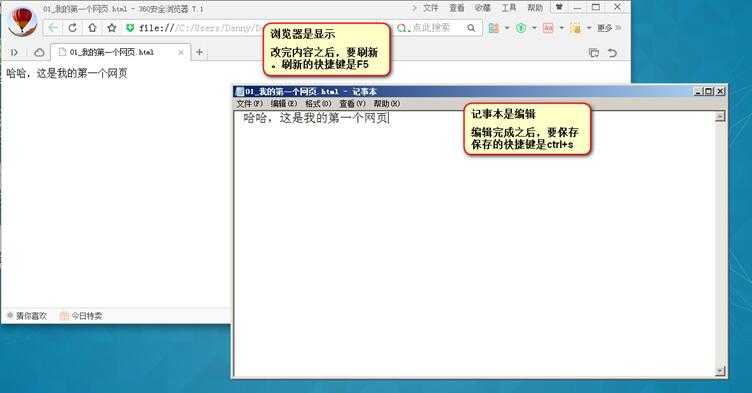The image size is (752, 393).
Task: Close the 360 browser window
Action: click(618, 7)
